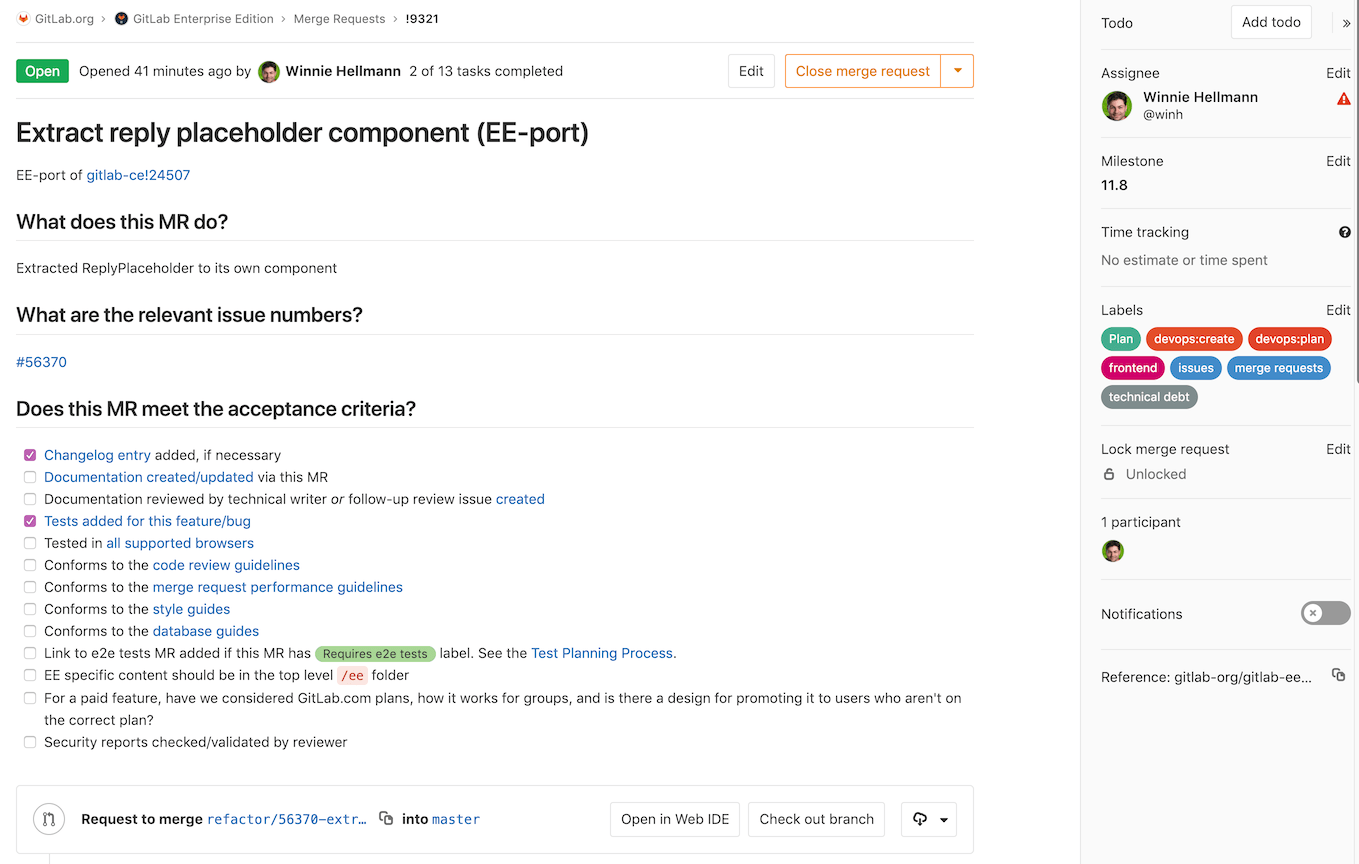The height and width of the screenshot is (864, 1359).
Task: Check the Link to e2e tests MR checkbox
Action: pos(30,653)
